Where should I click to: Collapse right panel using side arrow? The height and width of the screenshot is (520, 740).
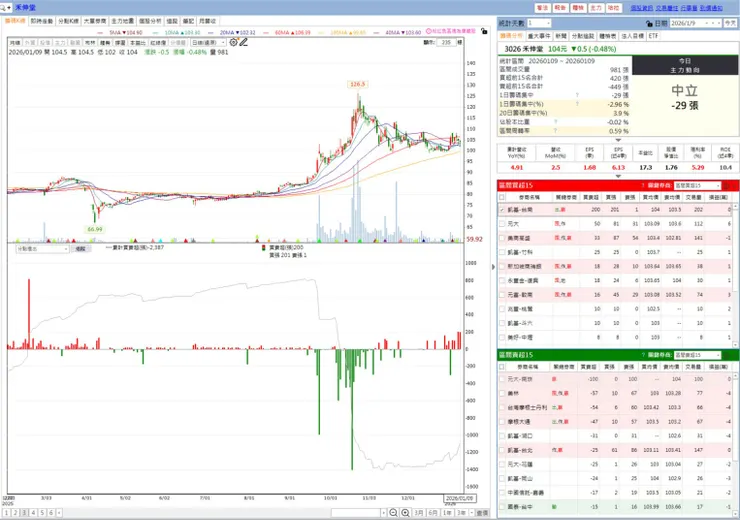pyautogui.click(x=493, y=267)
